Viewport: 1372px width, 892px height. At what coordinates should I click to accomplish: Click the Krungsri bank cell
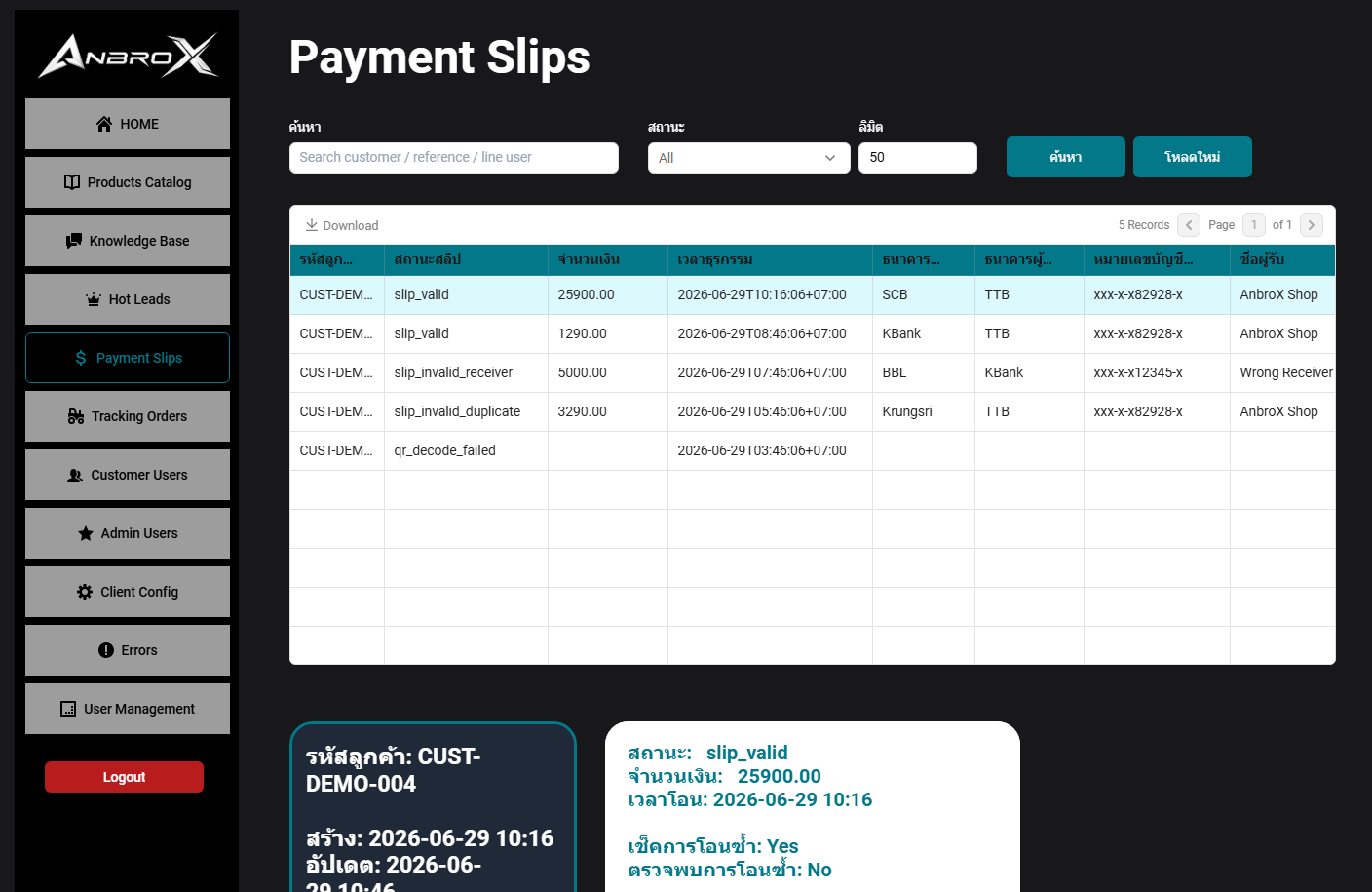pos(924,411)
